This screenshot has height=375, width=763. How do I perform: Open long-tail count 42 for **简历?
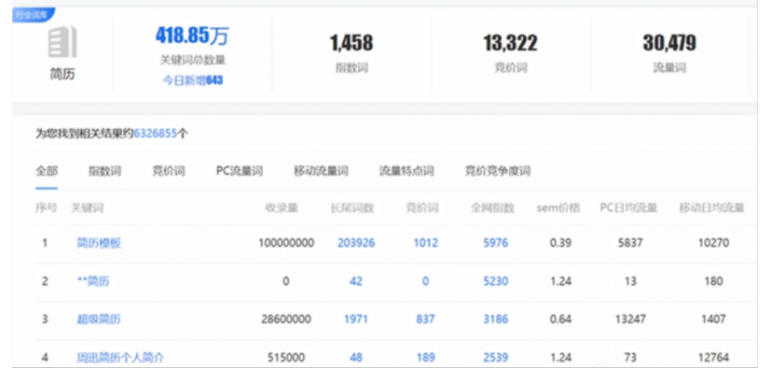pyautogui.click(x=356, y=281)
